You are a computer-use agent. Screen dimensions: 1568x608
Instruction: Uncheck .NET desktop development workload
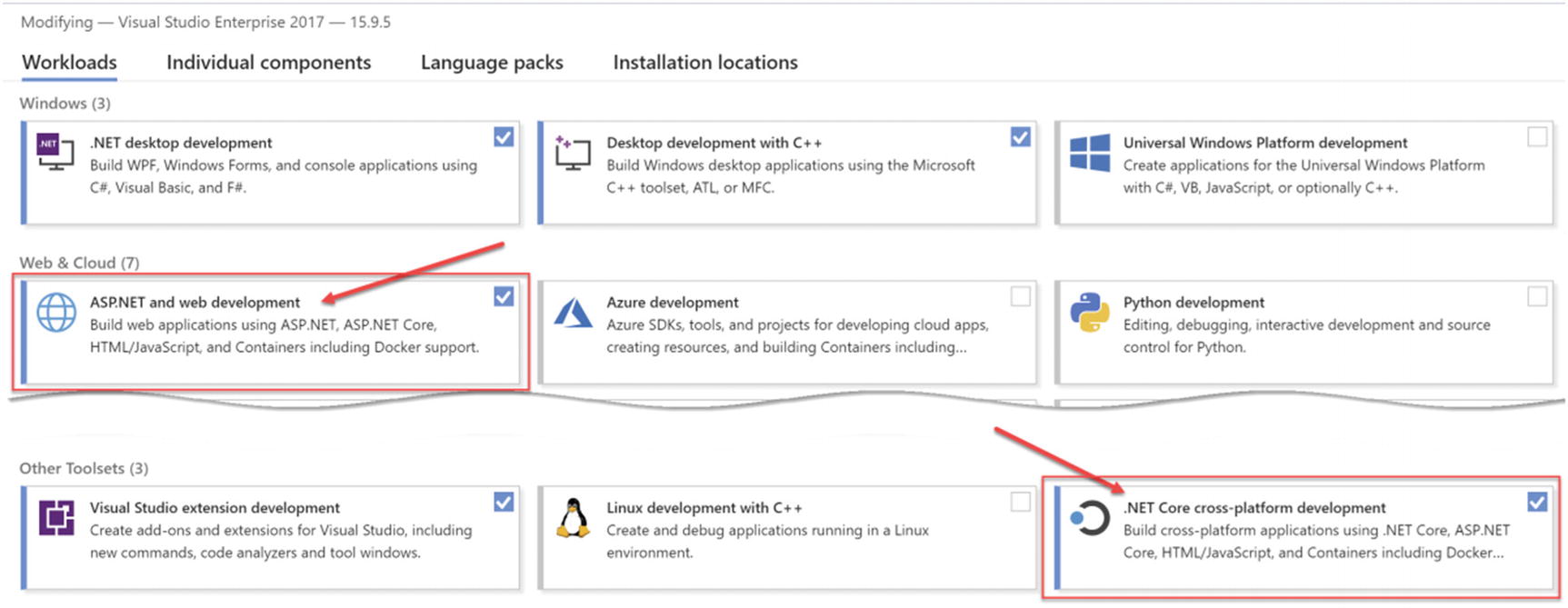(x=504, y=136)
